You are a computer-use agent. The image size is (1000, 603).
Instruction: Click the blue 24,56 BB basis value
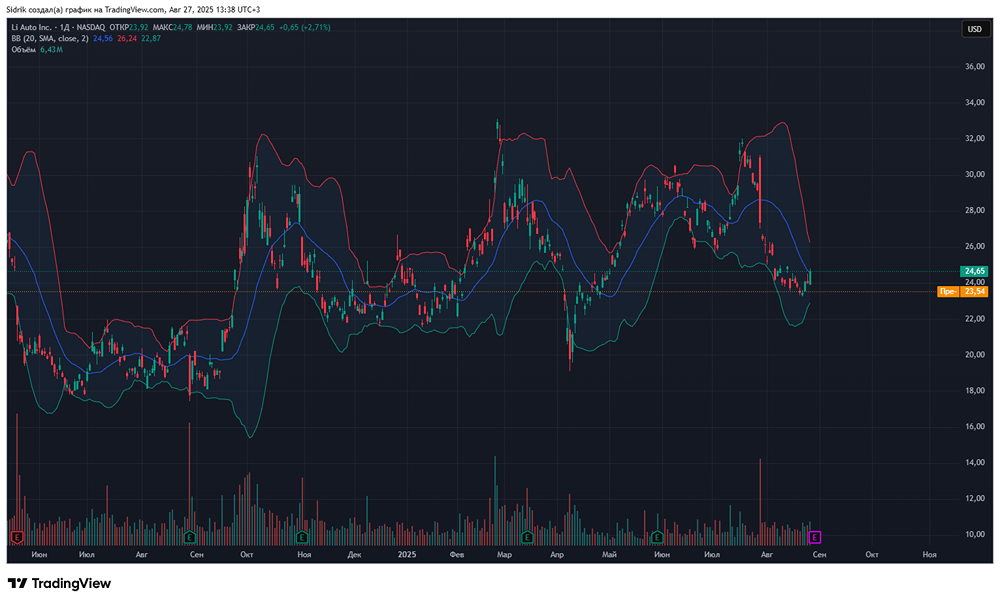pyautogui.click(x=104, y=39)
